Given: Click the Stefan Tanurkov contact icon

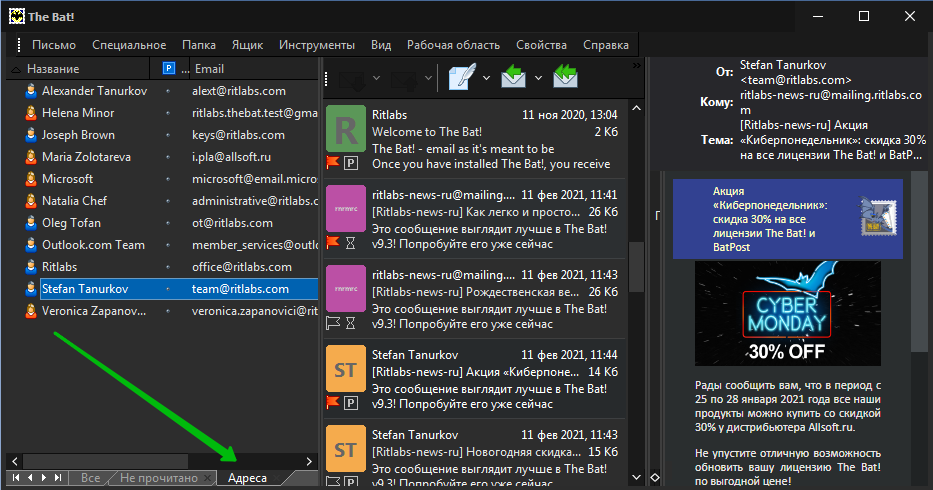Looking at the screenshot, I should 31,289.
